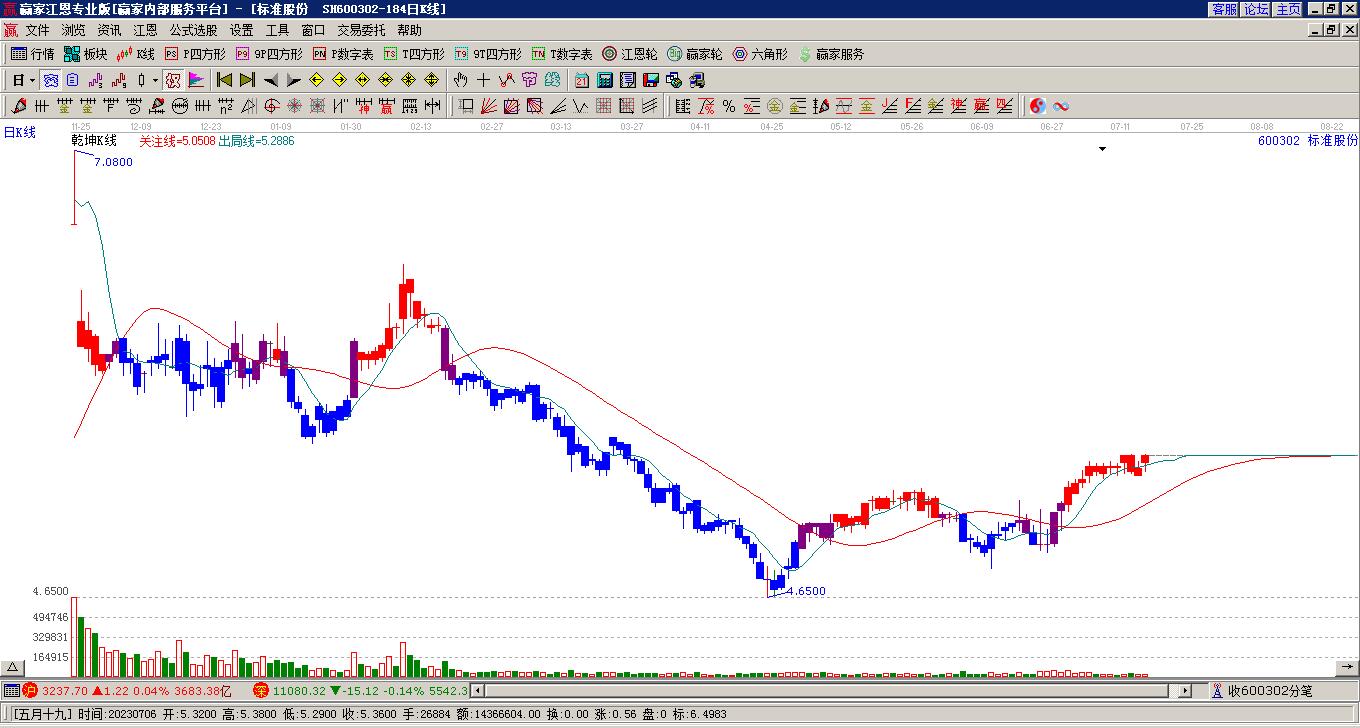Screen dimensions: 1360x728
Task: Open the calendar icon in toolbar
Action: (582, 80)
